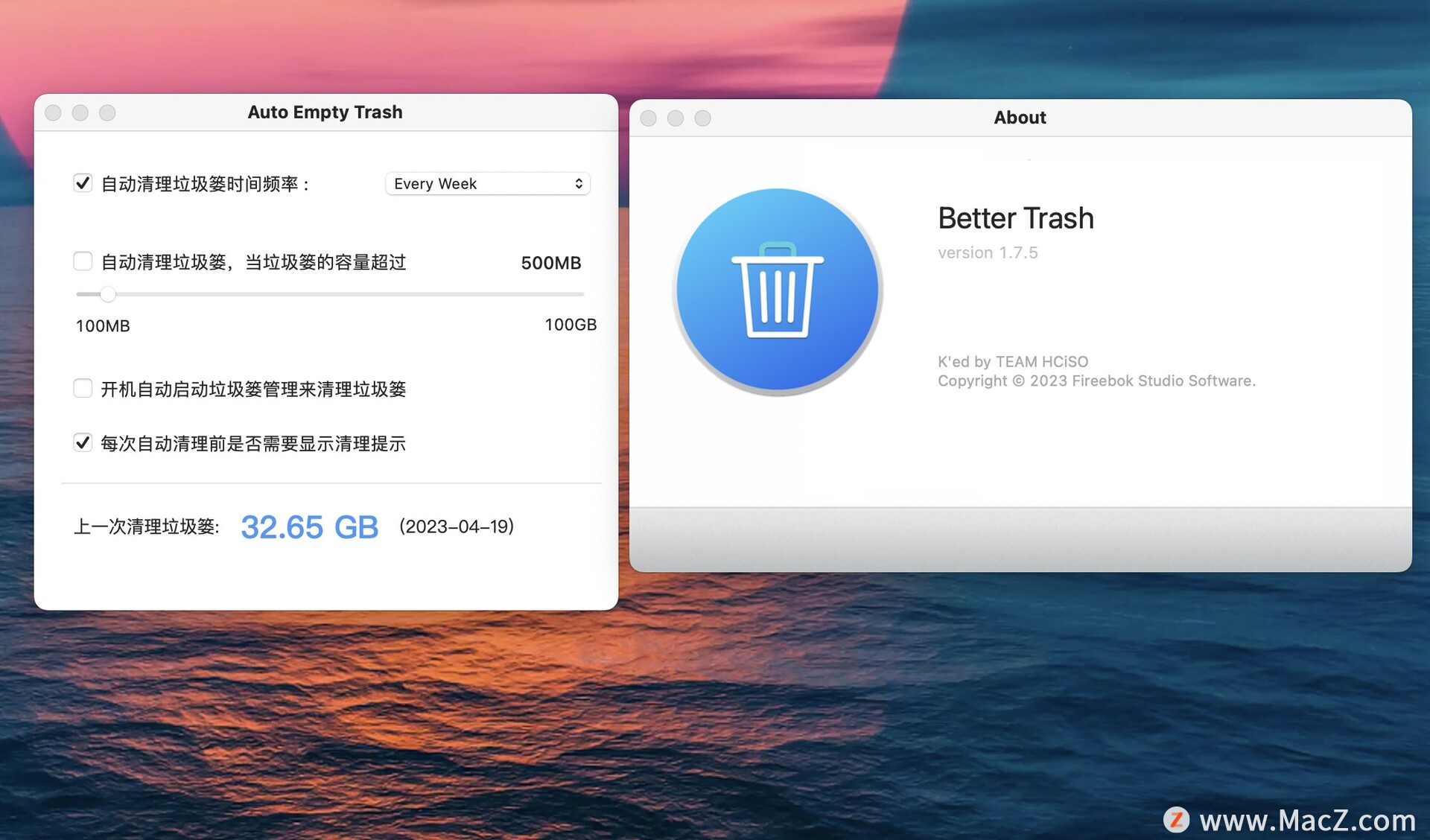Click the 500MB capacity value label
The width and height of the screenshot is (1430, 840).
(550, 263)
